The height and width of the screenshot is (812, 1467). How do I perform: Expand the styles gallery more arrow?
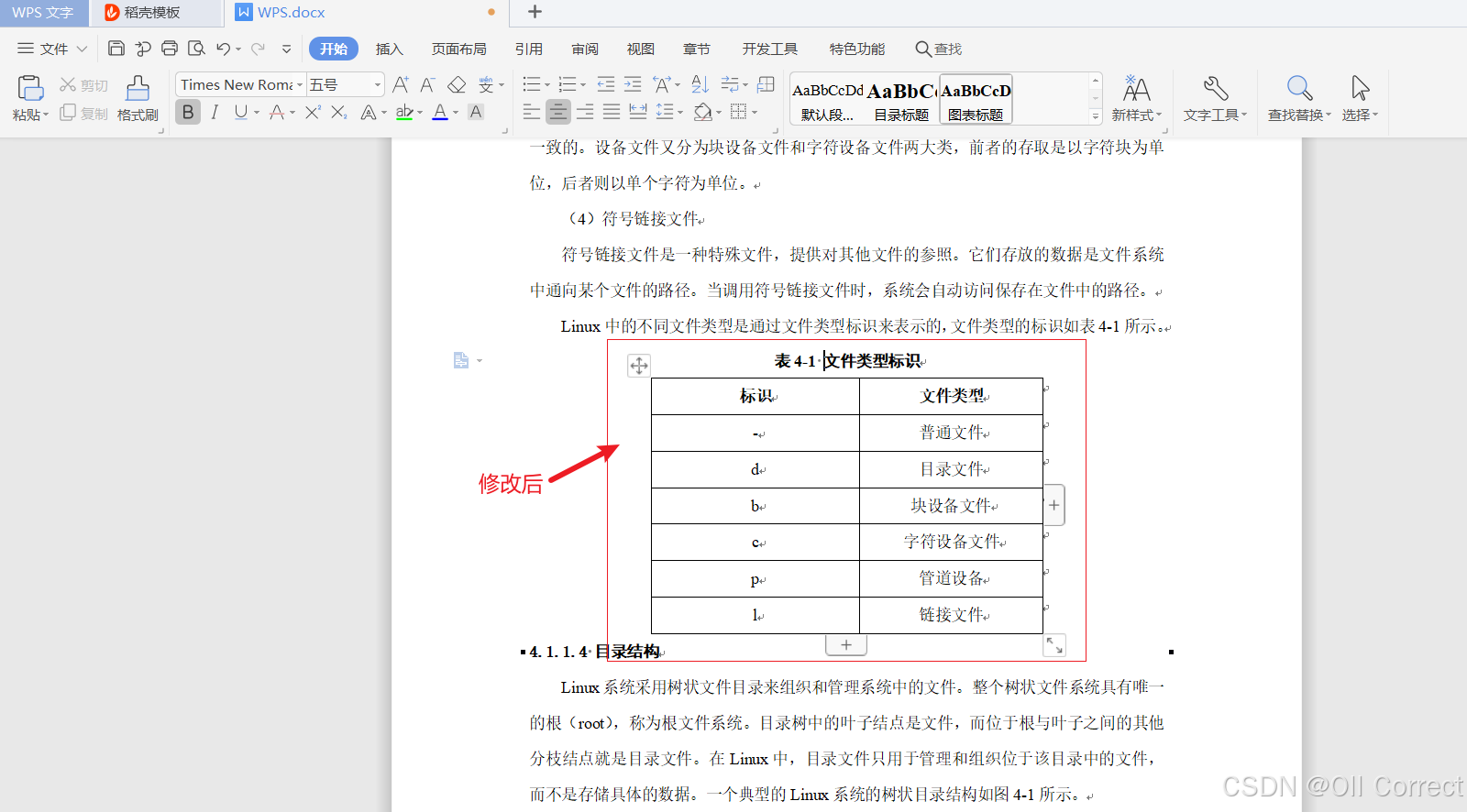coord(1095,116)
